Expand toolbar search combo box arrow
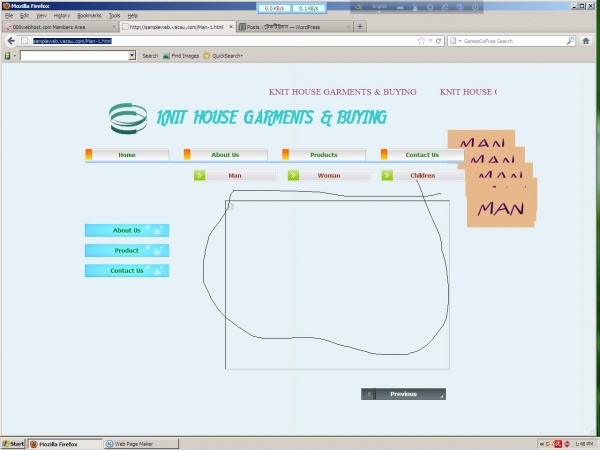This screenshot has height=450, width=600. click(x=132, y=56)
